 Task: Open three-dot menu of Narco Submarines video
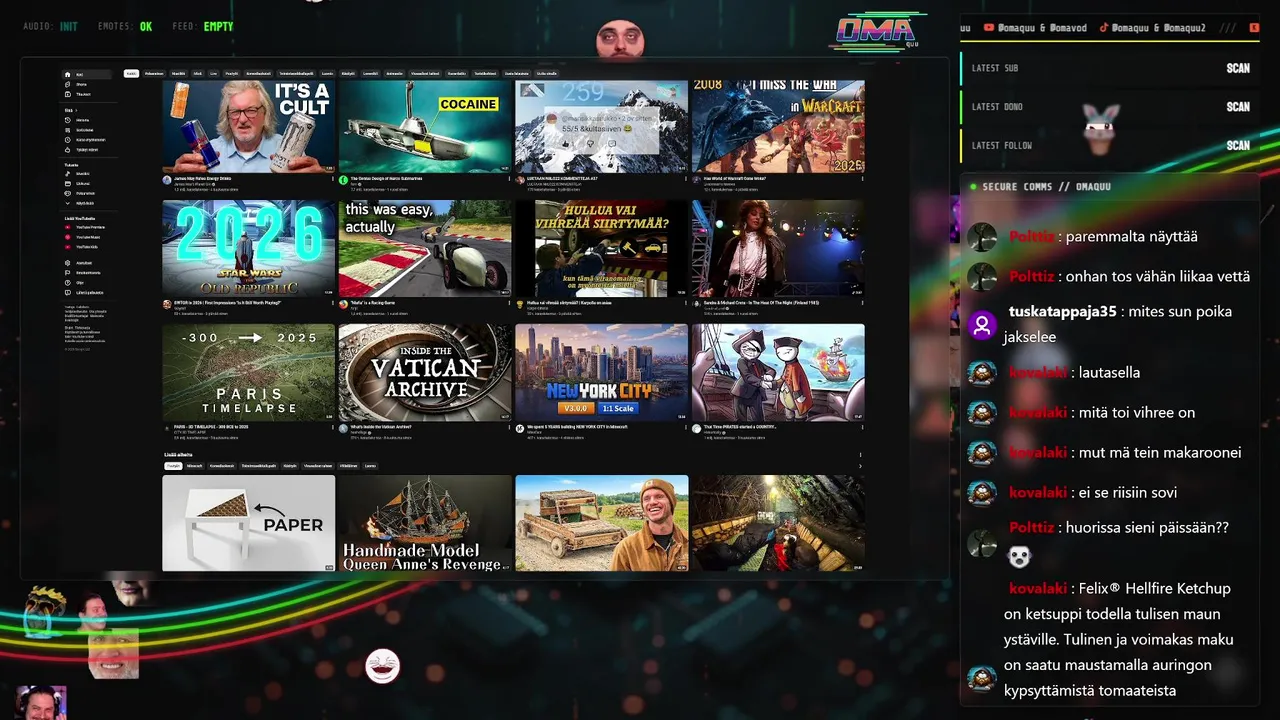coord(509,179)
